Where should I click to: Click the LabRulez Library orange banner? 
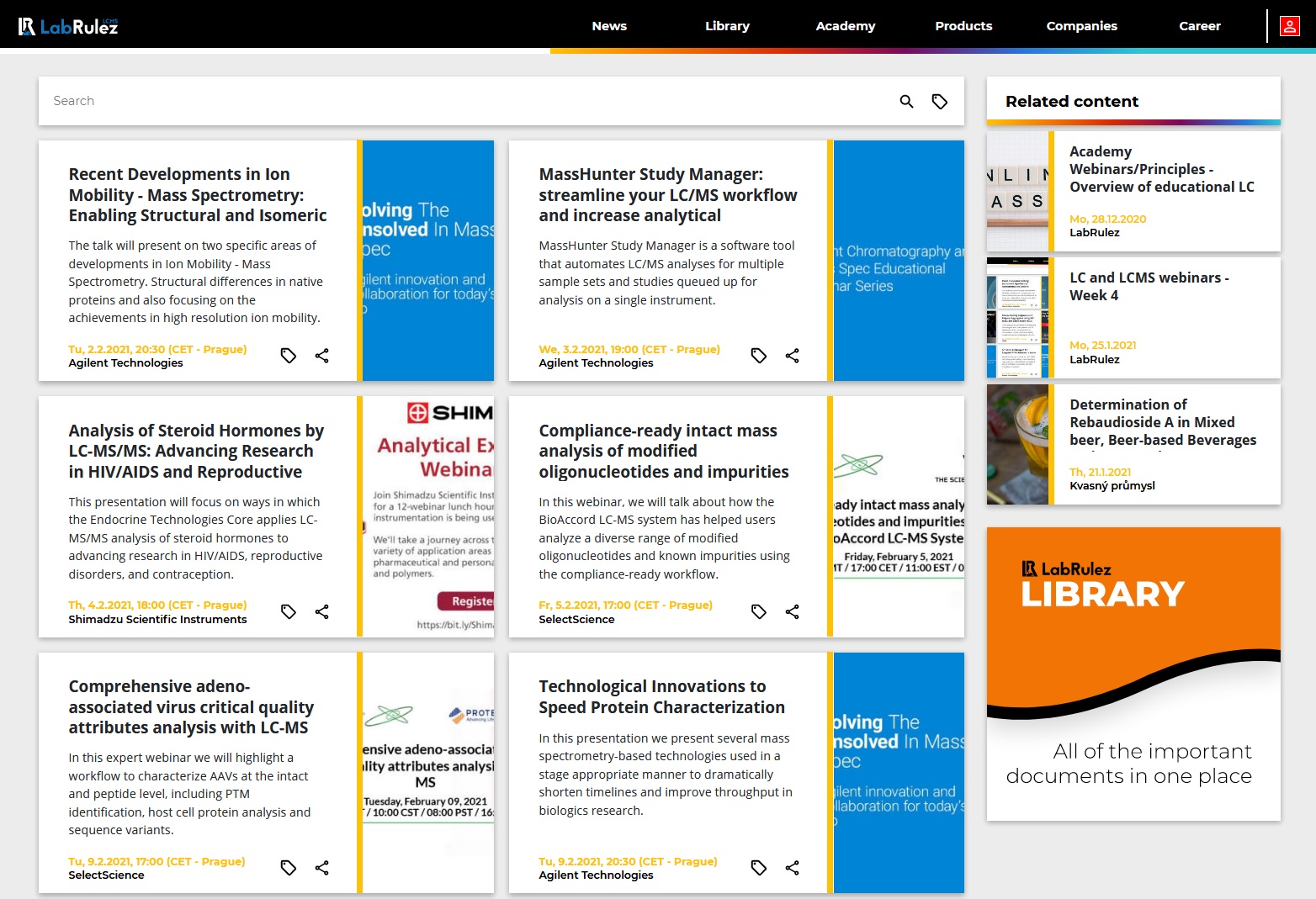[x=1133, y=674]
